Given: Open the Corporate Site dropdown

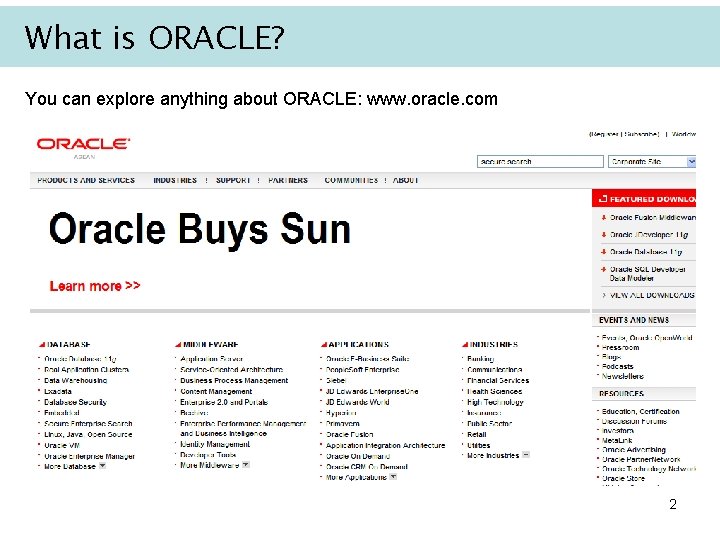Looking at the screenshot, I should point(652,162).
